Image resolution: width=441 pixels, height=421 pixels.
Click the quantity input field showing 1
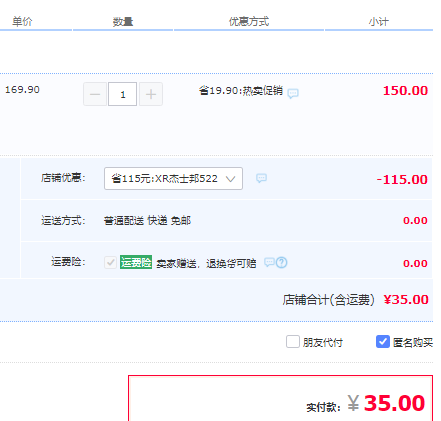pos(123,94)
